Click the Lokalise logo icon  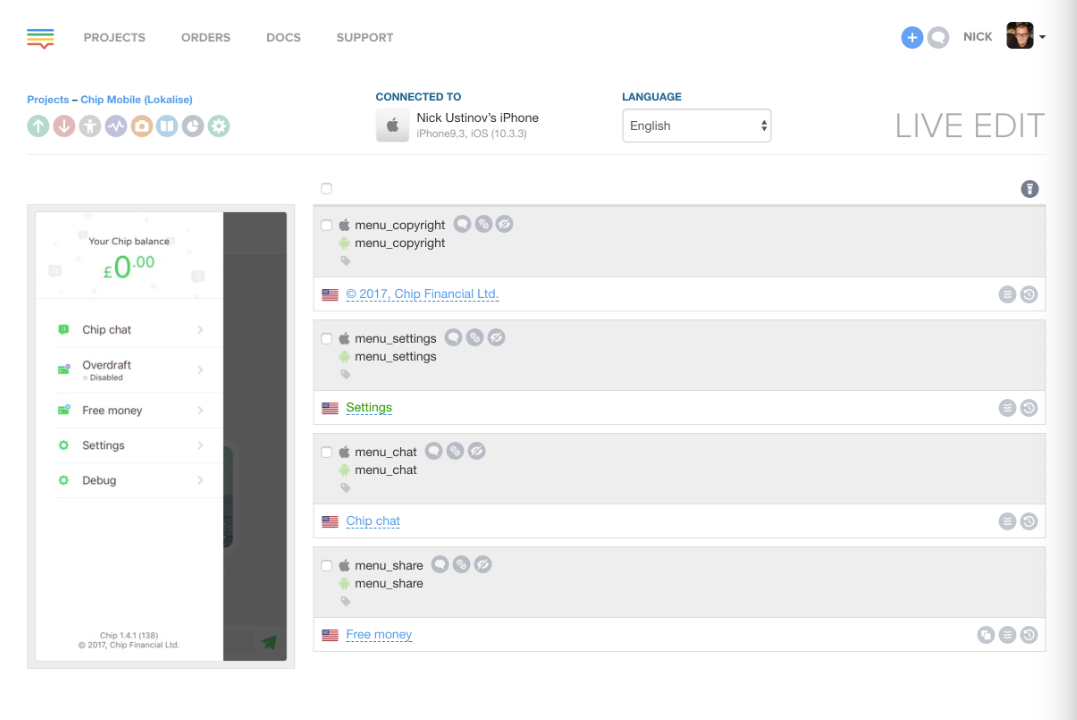click(41, 38)
